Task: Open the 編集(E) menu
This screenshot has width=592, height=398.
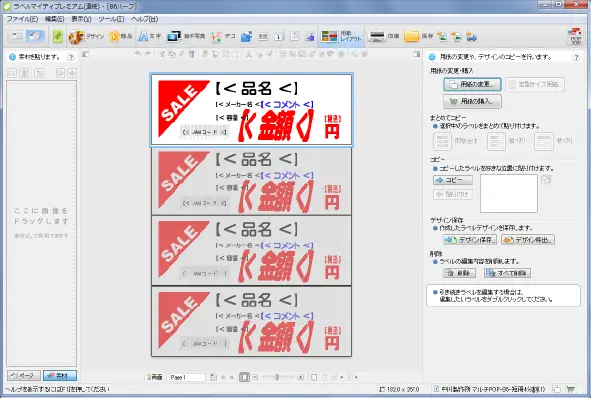Action: (x=54, y=19)
